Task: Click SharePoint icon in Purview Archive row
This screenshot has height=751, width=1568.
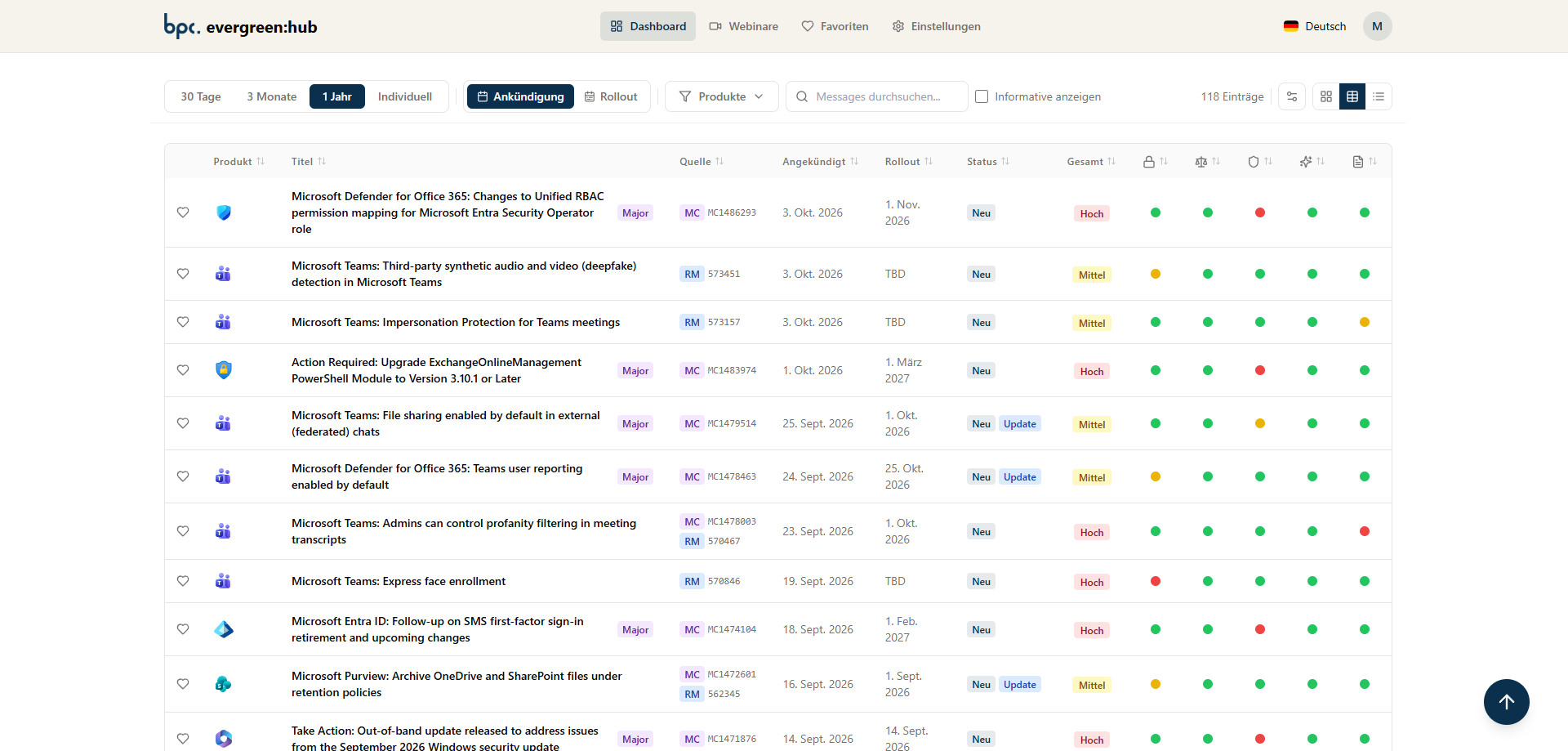Action: (x=223, y=684)
